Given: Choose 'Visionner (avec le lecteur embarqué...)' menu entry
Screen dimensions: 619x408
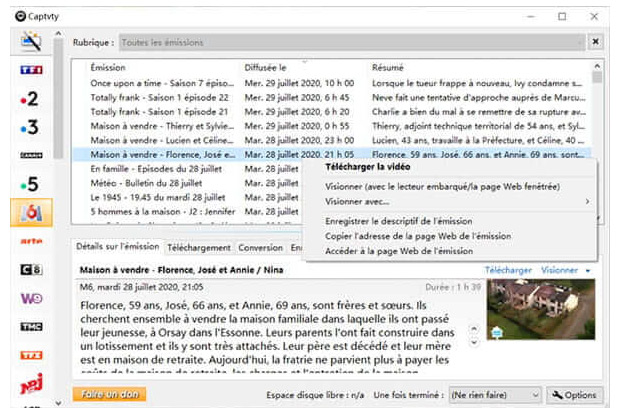Looking at the screenshot, I should coord(442,187).
